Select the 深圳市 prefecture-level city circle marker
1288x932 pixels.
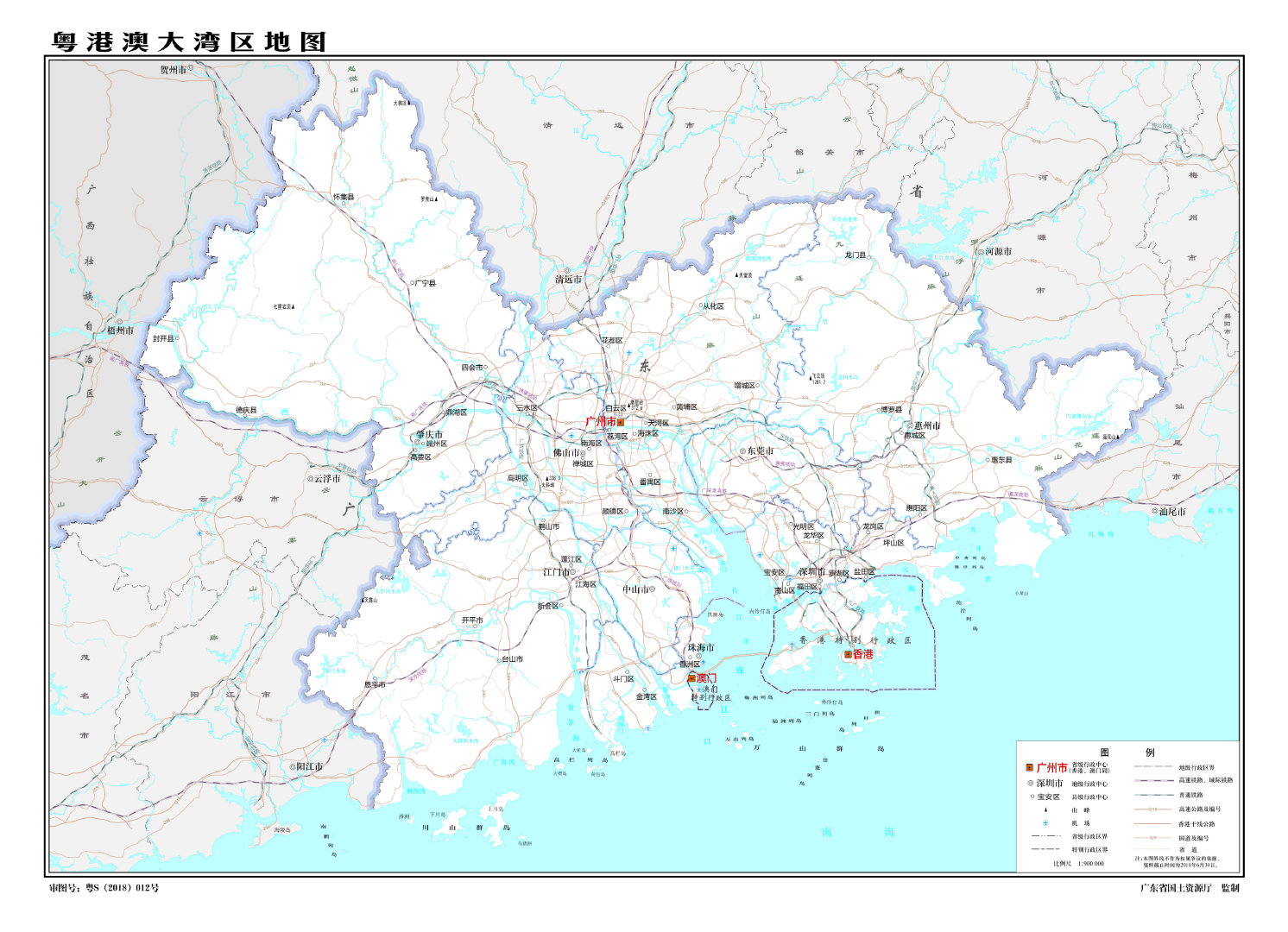click(x=819, y=580)
